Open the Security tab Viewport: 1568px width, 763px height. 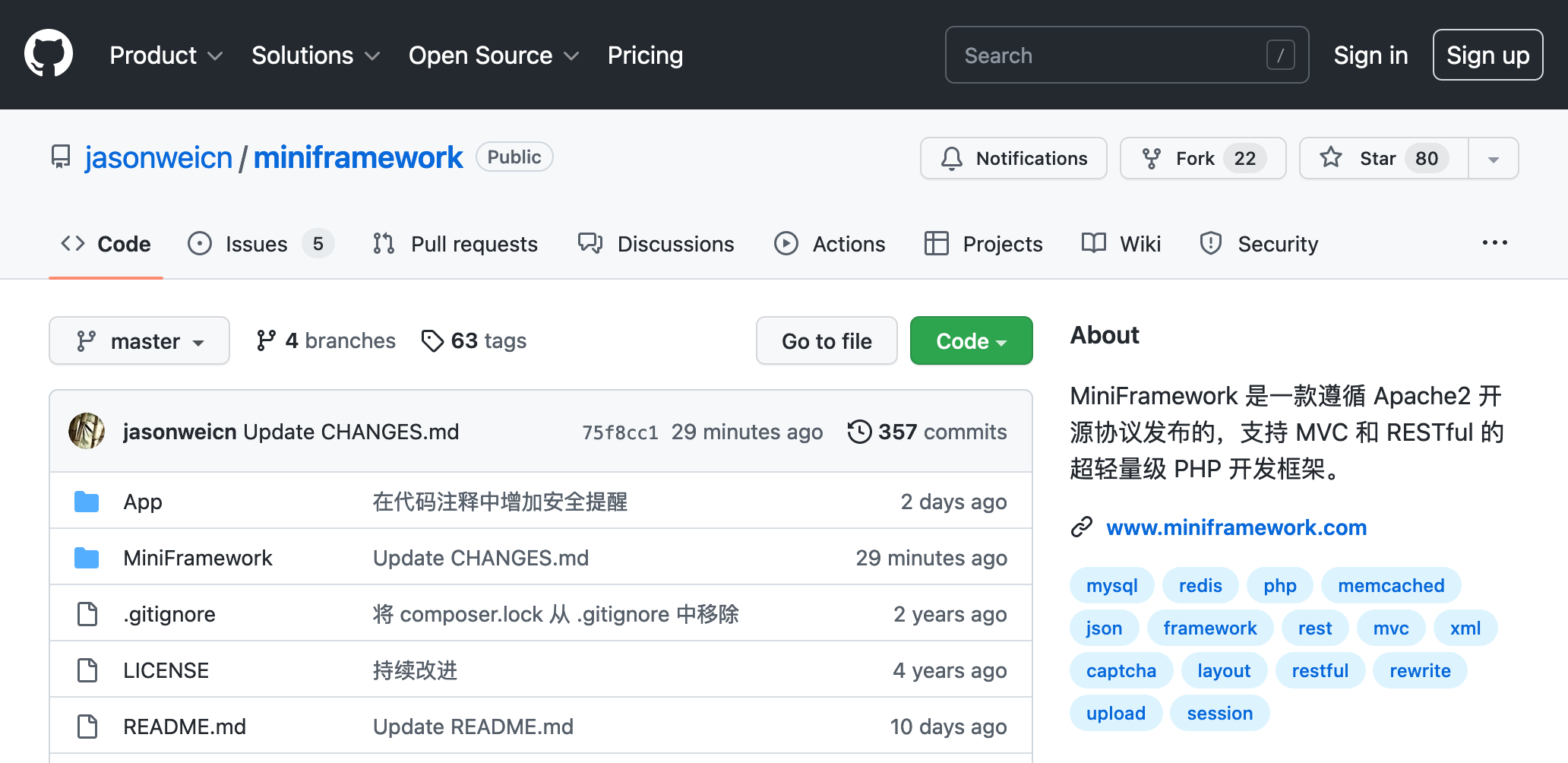tap(1258, 243)
